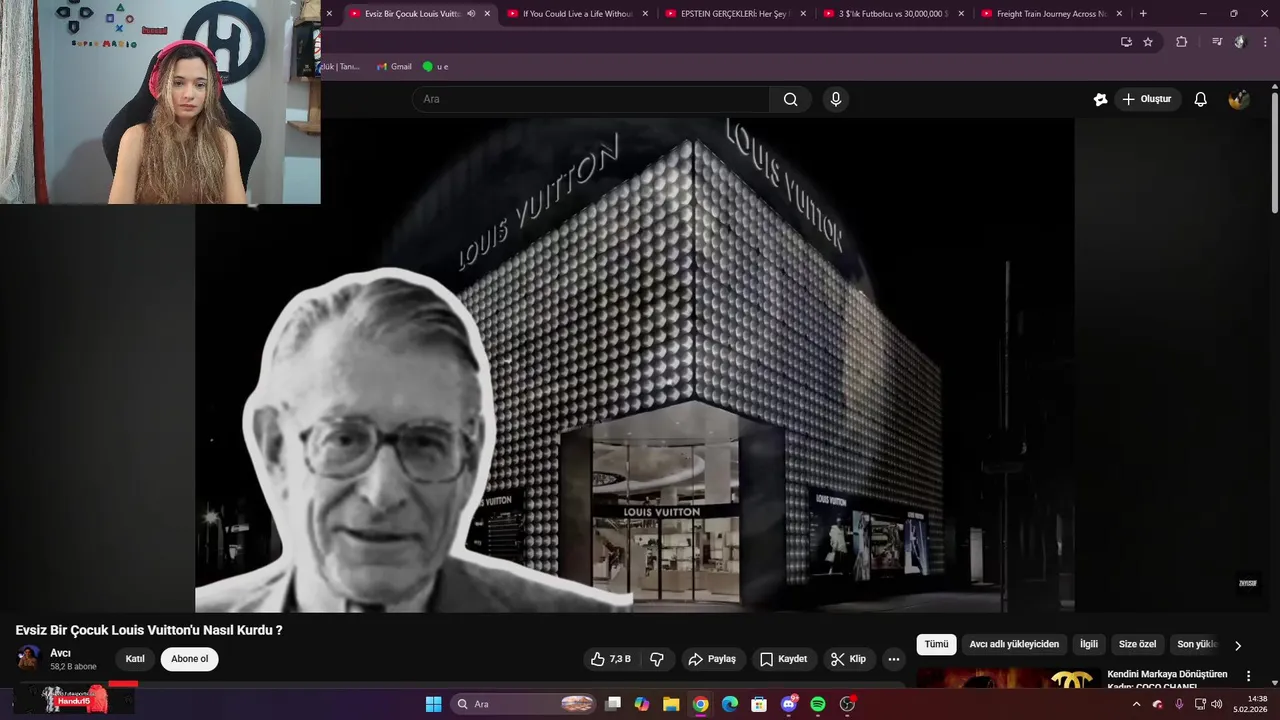
Task: Launch Copilot from taskbar
Action: pyautogui.click(x=642, y=704)
